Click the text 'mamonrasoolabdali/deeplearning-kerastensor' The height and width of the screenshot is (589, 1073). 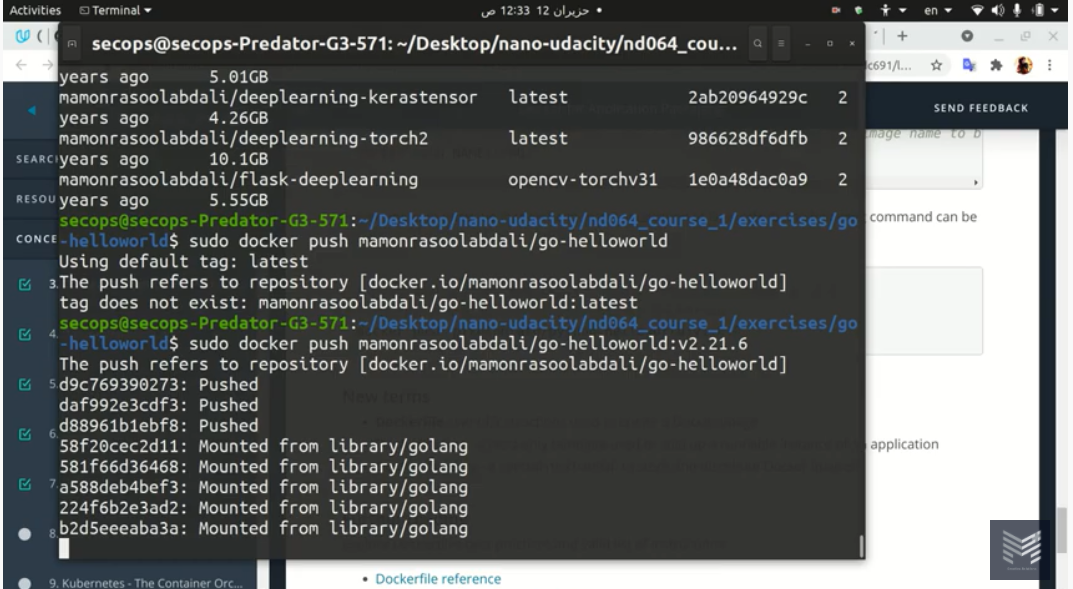pyautogui.click(x=268, y=98)
